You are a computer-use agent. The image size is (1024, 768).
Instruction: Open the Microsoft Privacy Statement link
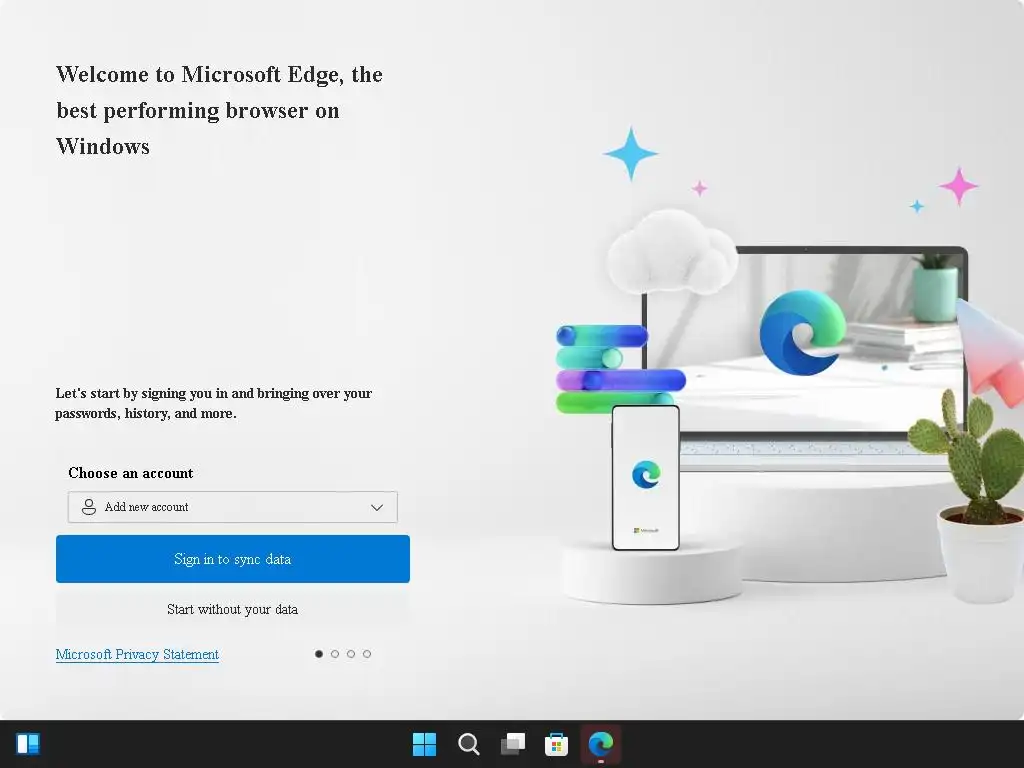coord(137,654)
